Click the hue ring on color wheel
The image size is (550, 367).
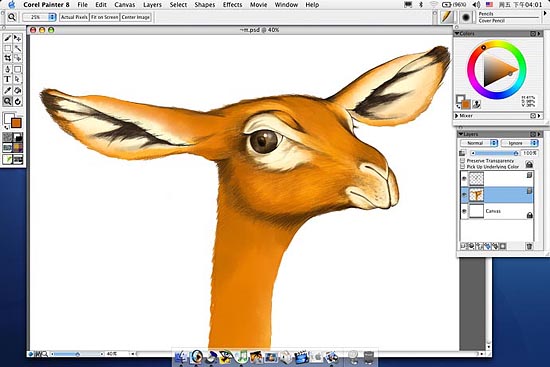(497, 44)
